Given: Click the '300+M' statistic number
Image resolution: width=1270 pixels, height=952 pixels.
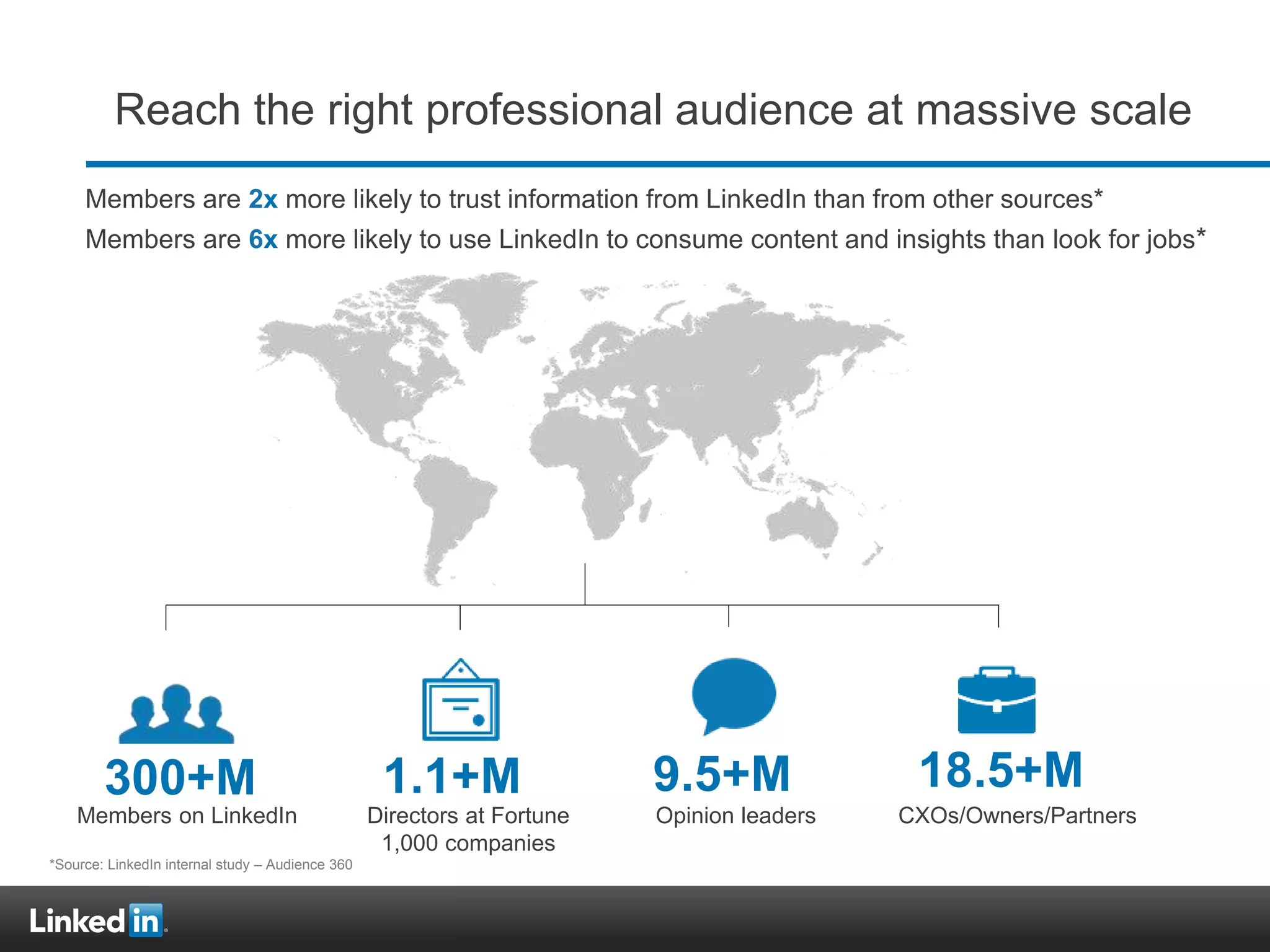Looking at the screenshot, I should 180,777.
